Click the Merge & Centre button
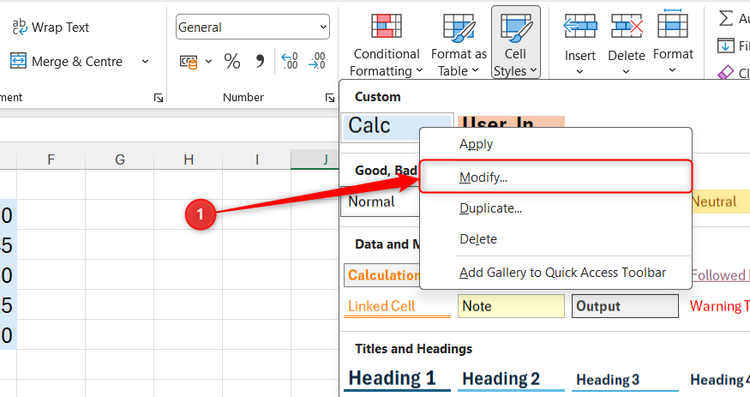 coord(66,61)
